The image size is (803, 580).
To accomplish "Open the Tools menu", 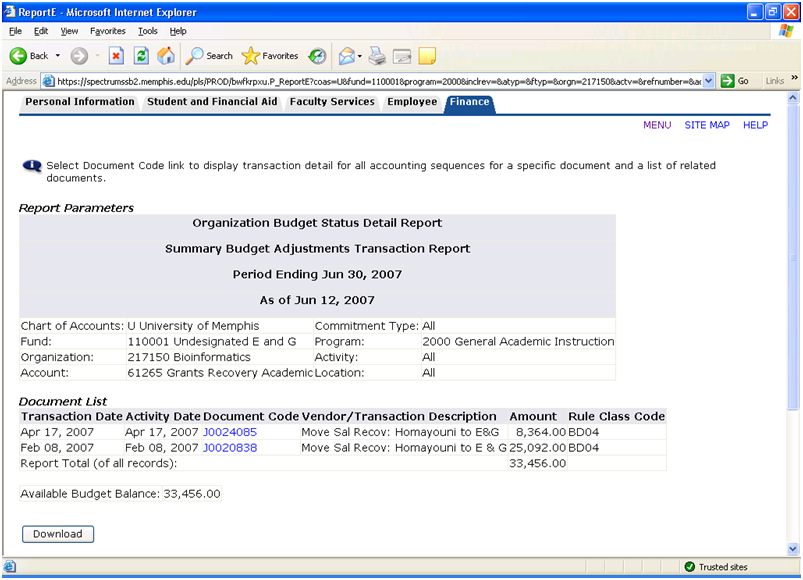I will click(x=148, y=31).
